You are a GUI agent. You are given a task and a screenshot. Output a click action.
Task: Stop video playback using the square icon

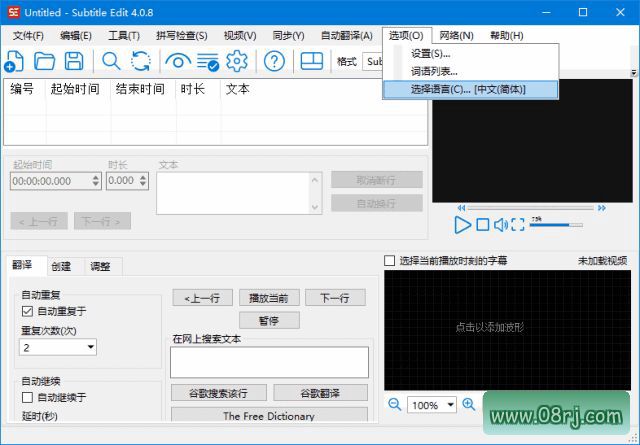[483, 225]
